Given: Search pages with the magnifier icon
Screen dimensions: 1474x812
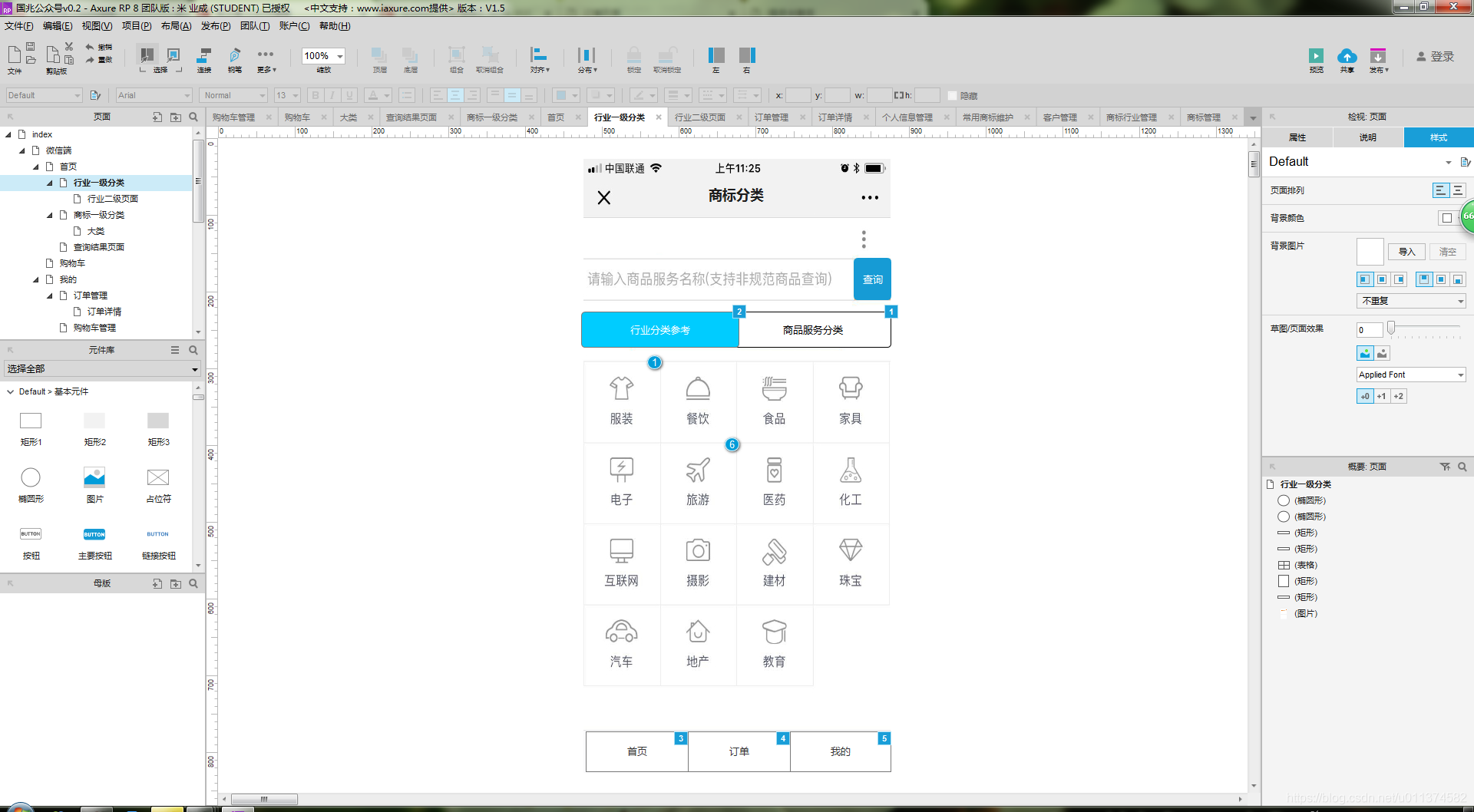Looking at the screenshot, I should tap(193, 117).
